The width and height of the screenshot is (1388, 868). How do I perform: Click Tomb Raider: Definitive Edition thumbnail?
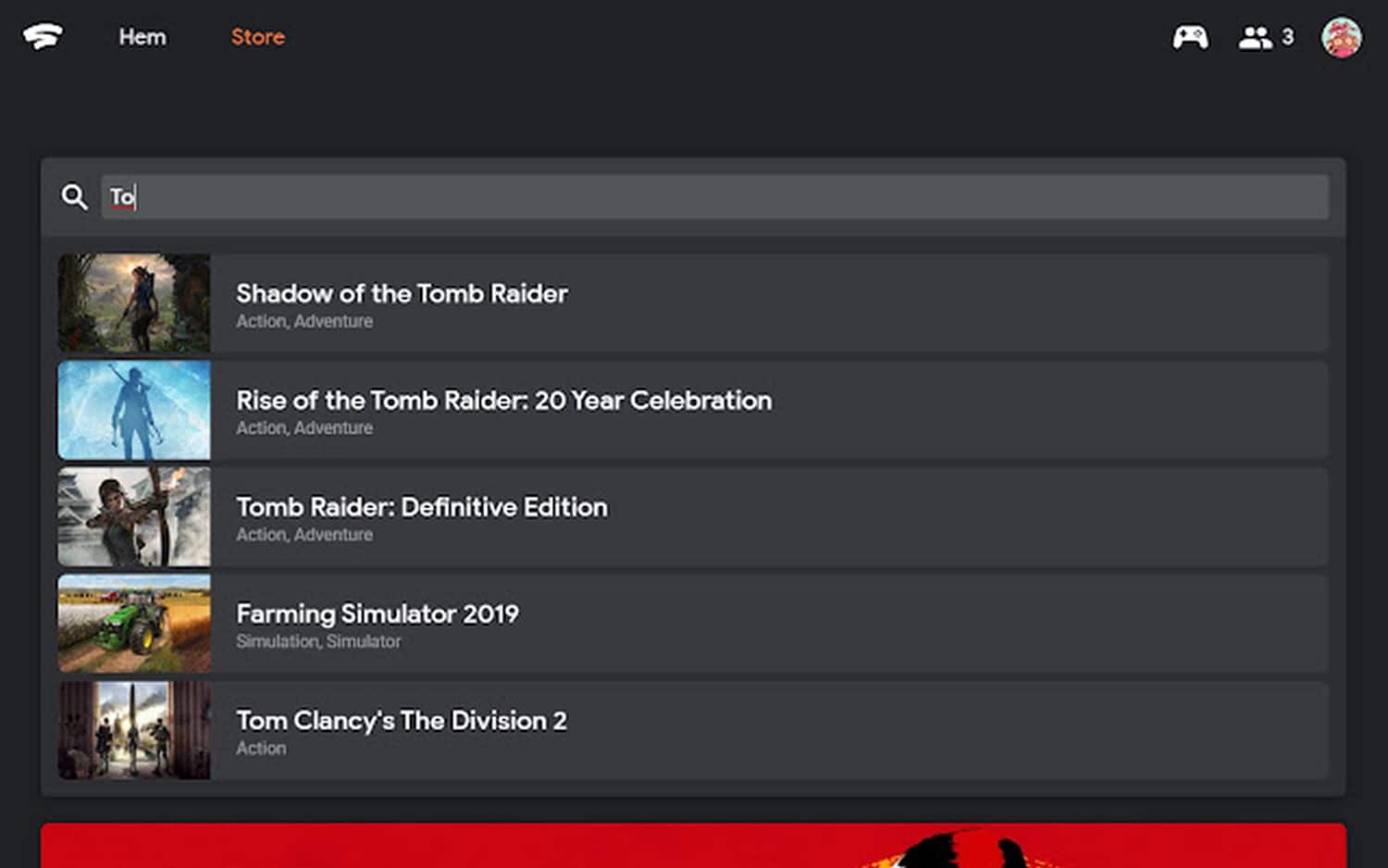[x=134, y=516]
